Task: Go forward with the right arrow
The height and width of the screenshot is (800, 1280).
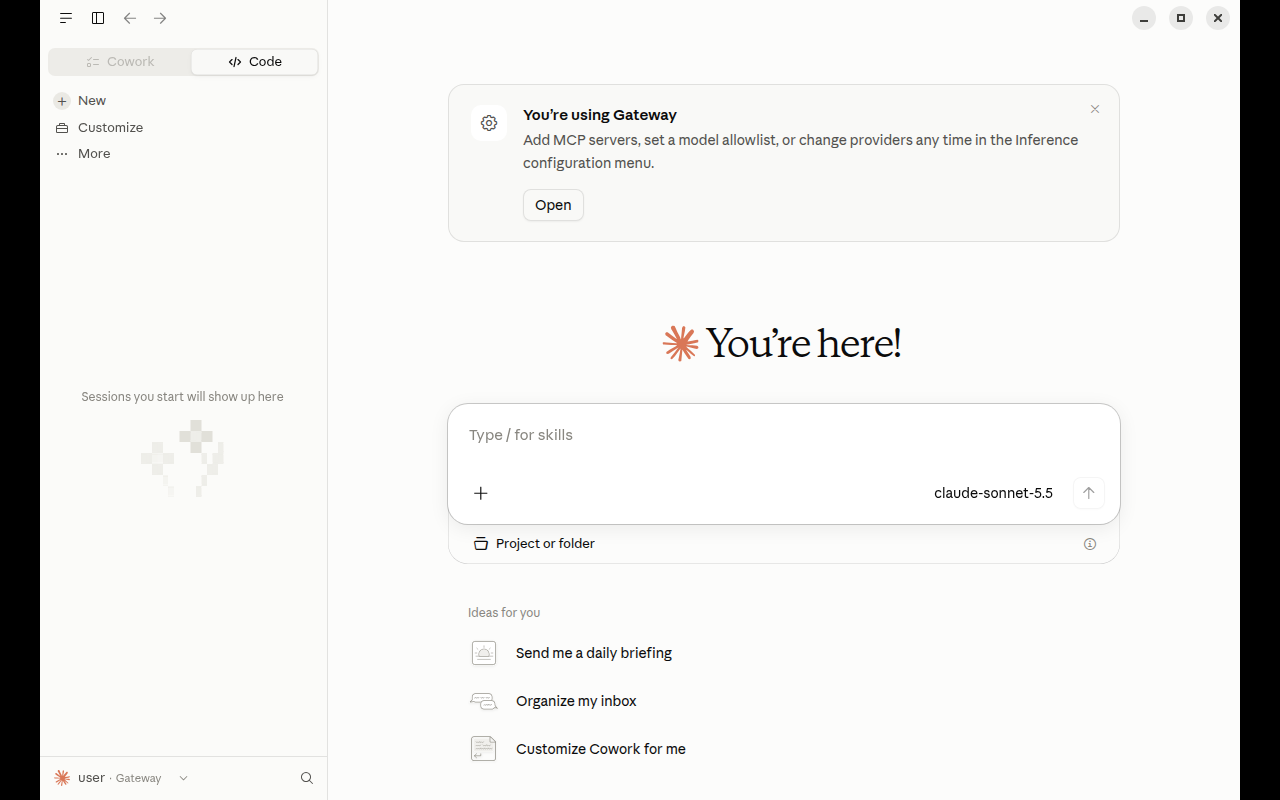Action: click(160, 18)
